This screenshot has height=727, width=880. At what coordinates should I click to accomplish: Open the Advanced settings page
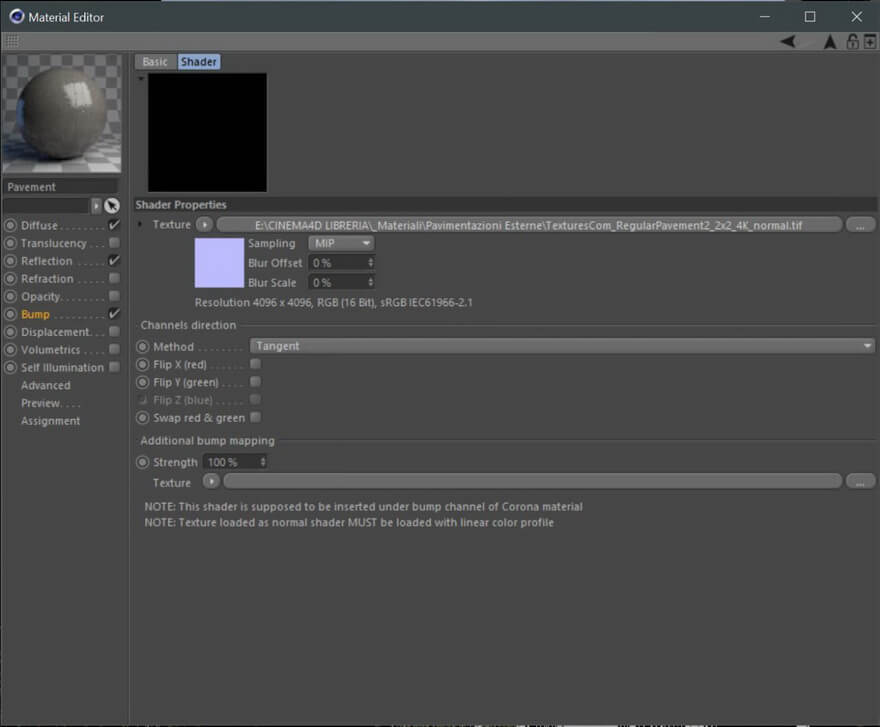pyautogui.click(x=46, y=386)
